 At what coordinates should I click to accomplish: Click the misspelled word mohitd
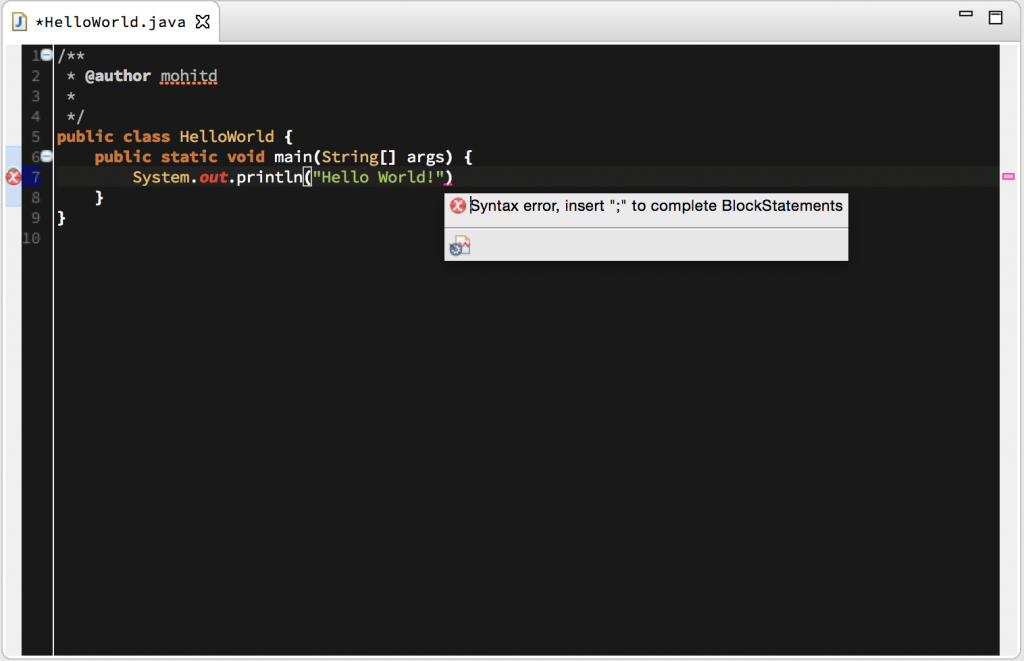(189, 76)
